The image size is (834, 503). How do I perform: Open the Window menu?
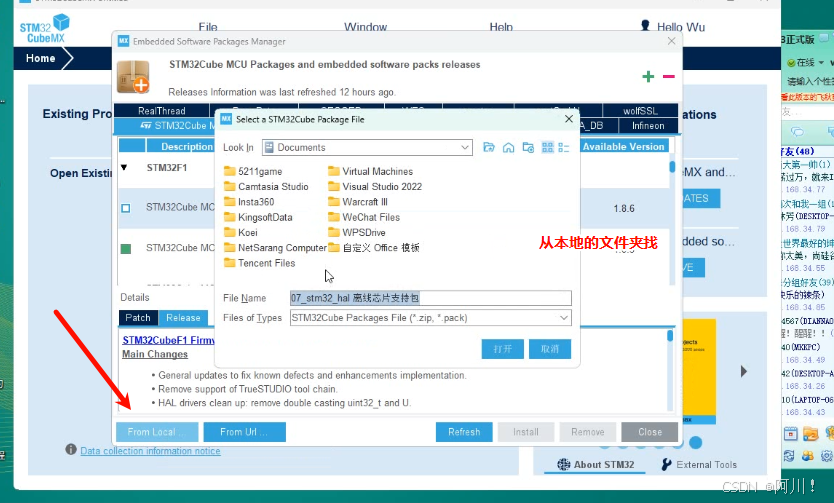tap(365, 27)
